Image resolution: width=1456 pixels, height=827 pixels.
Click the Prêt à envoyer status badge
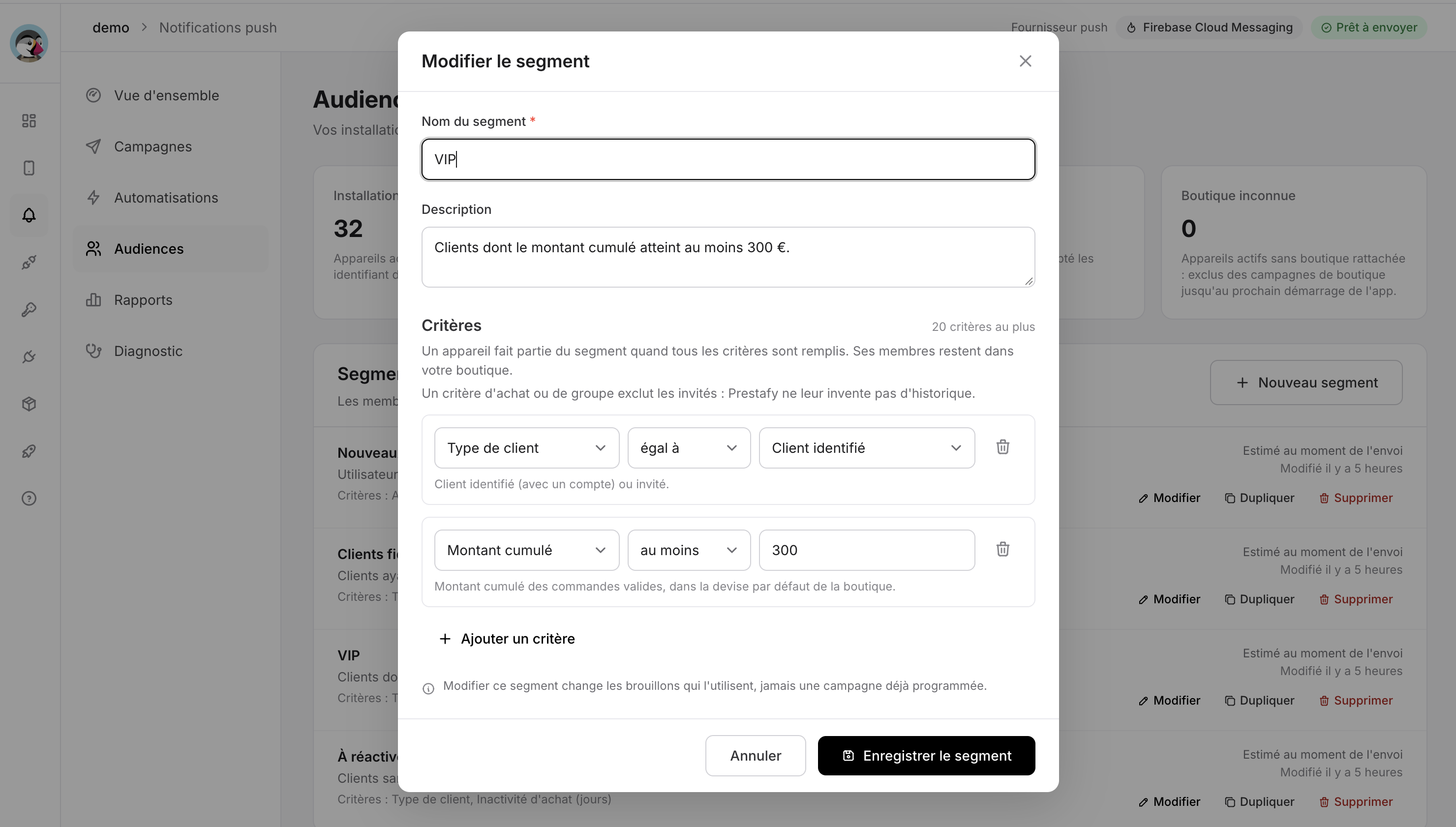pos(1368,27)
